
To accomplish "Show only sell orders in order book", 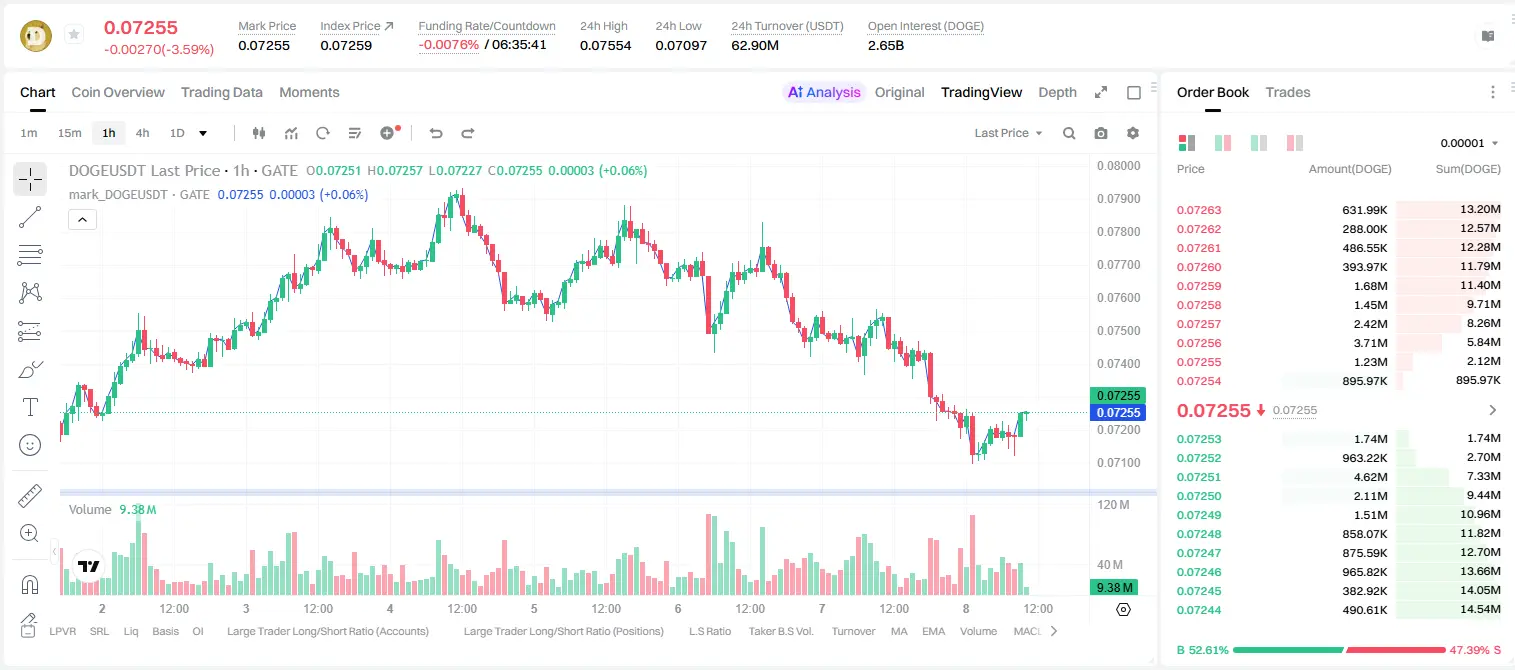I will [x=1295, y=143].
